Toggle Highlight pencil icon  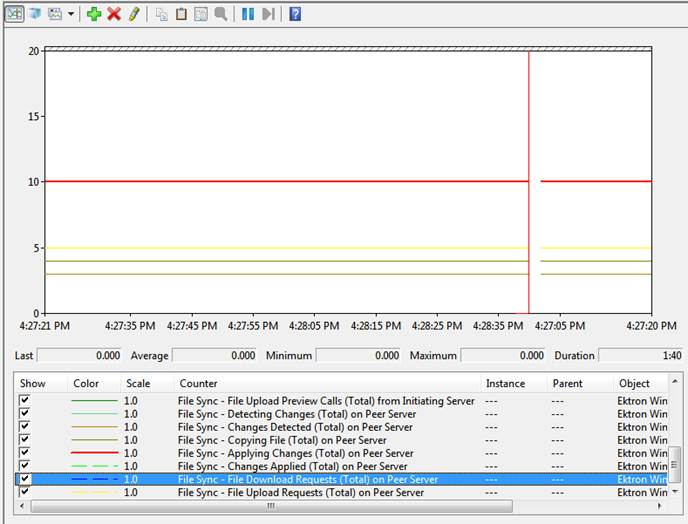(x=134, y=14)
